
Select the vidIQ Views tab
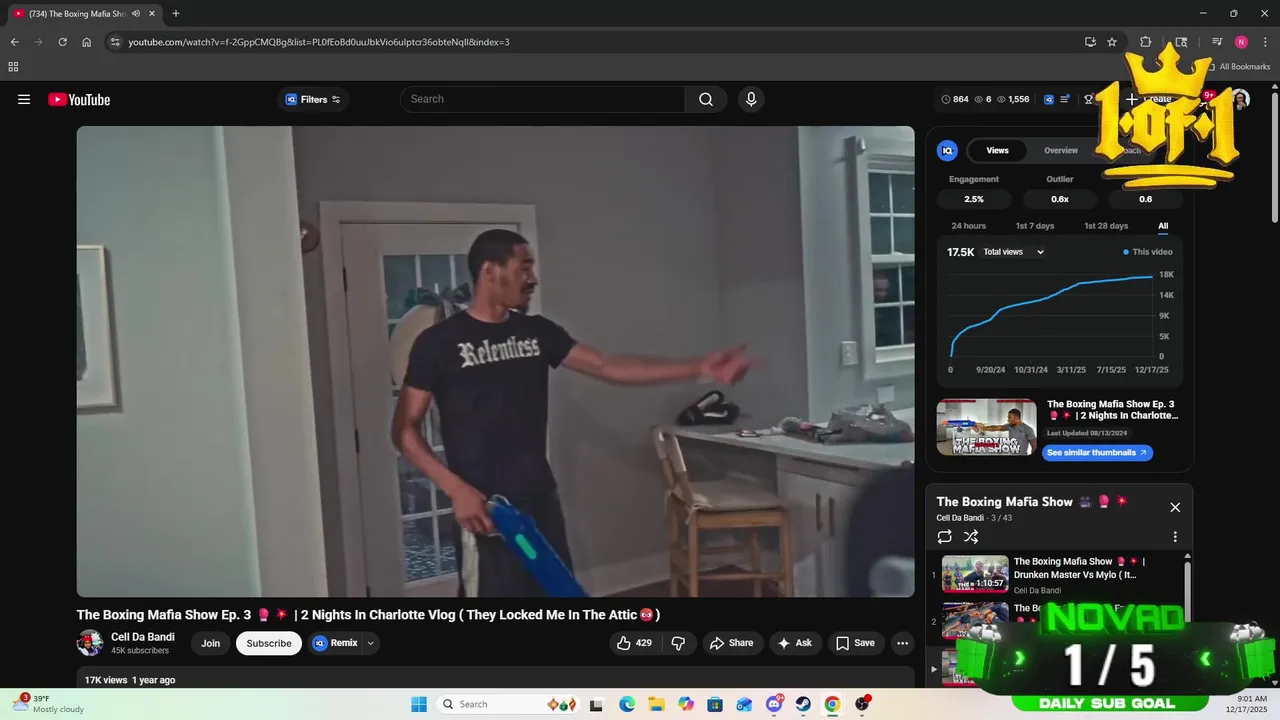tap(997, 150)
